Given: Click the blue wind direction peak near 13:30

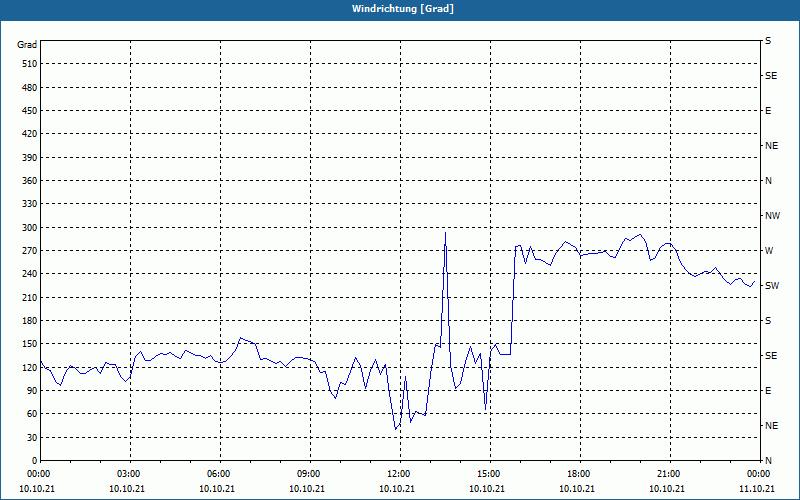Looking at the screenshot, I should [x=445, y=234].
